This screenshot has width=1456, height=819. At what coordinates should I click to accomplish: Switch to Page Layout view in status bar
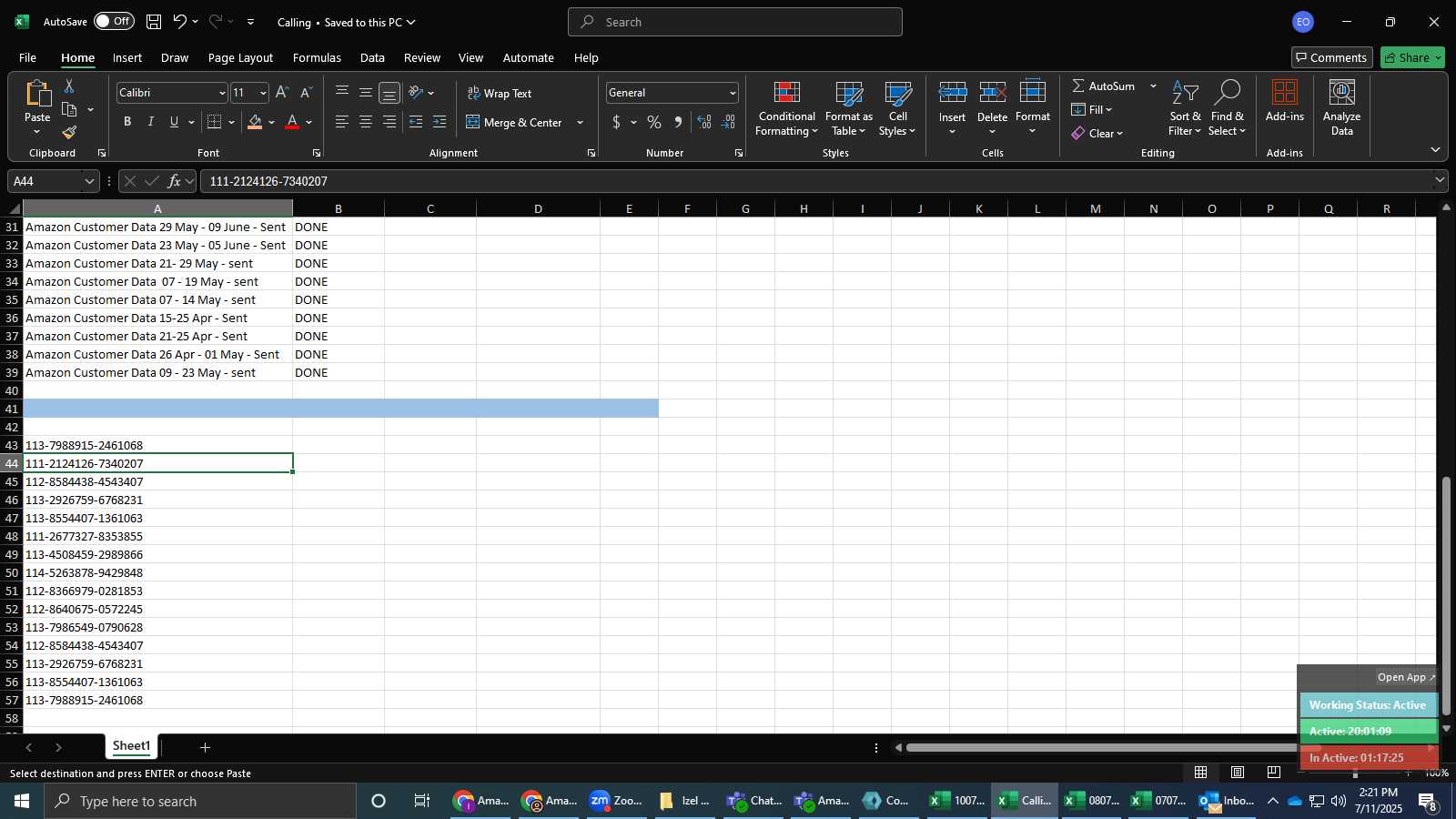pyautogui.click(x=1238, y=773)
